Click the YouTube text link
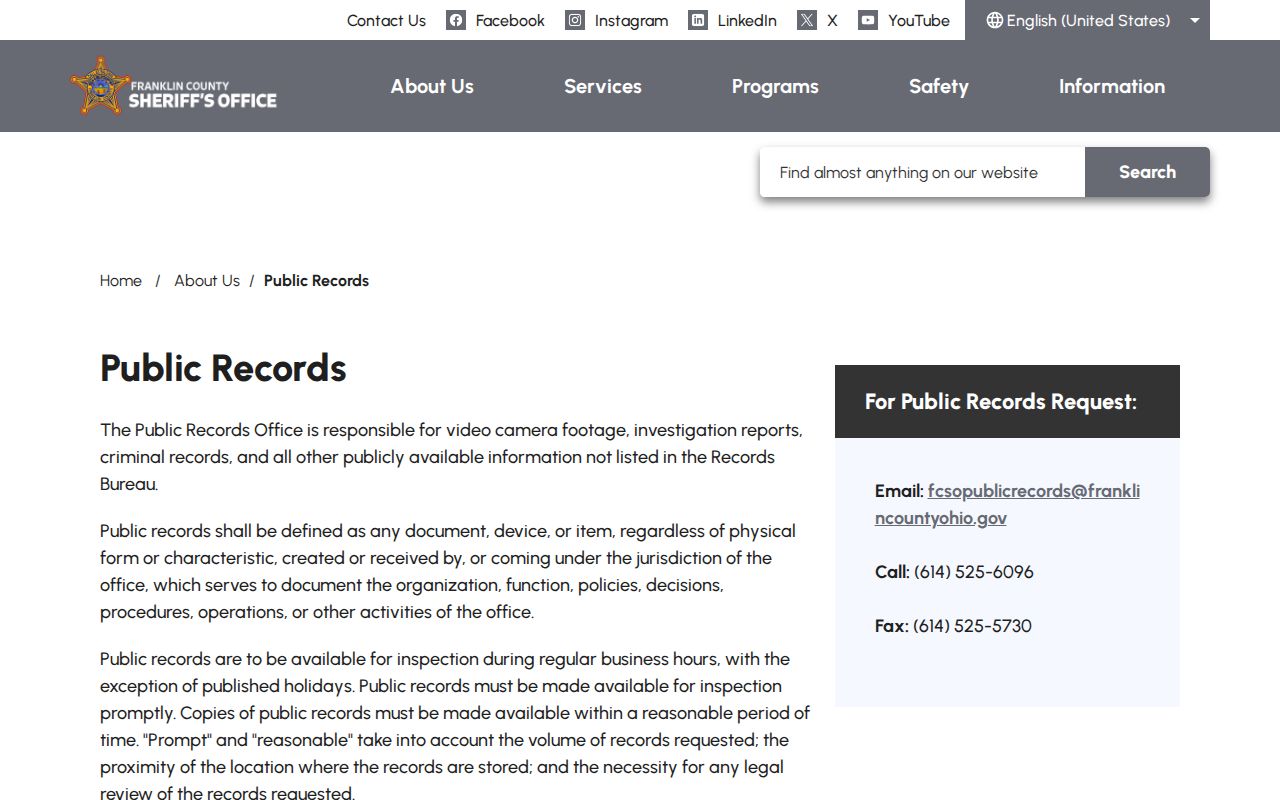Image resolution: width=1280 pixels, height=800 pixels. click(919, 20)
